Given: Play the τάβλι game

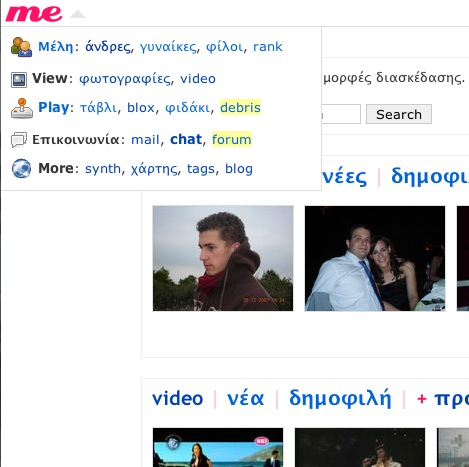Looking at the screenshot, I should point(99,108).
